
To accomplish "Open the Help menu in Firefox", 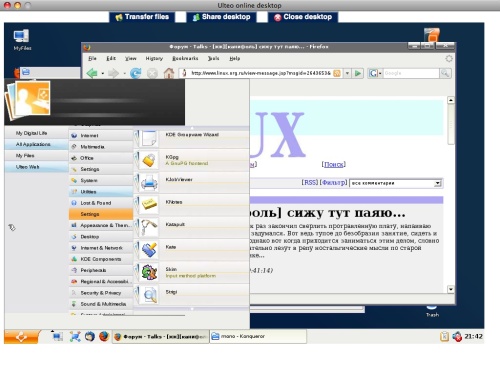I will pyautogui.click(x=235, y=58).
